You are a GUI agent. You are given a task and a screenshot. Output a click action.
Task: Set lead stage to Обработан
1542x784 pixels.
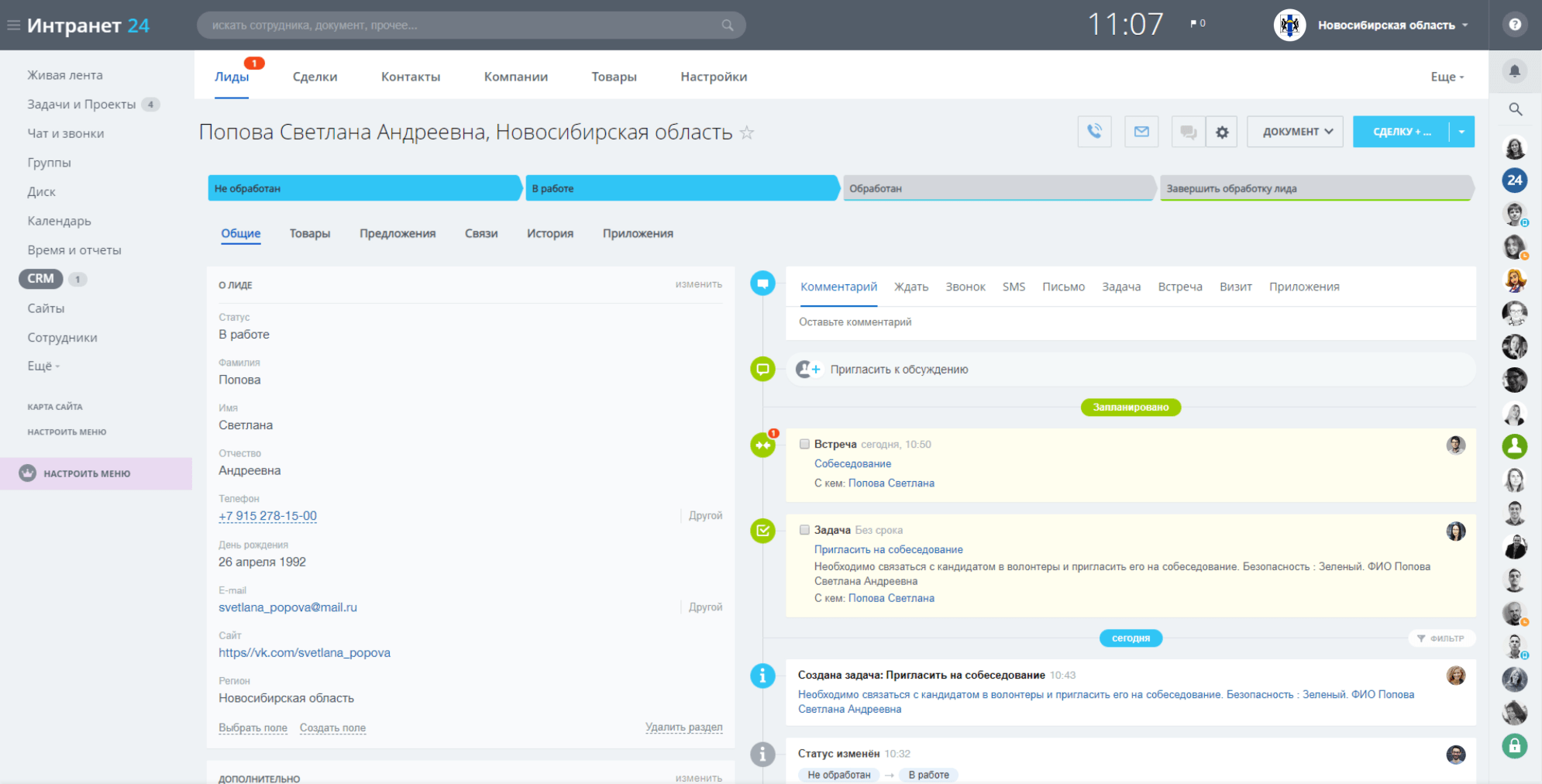click(998, 188)
